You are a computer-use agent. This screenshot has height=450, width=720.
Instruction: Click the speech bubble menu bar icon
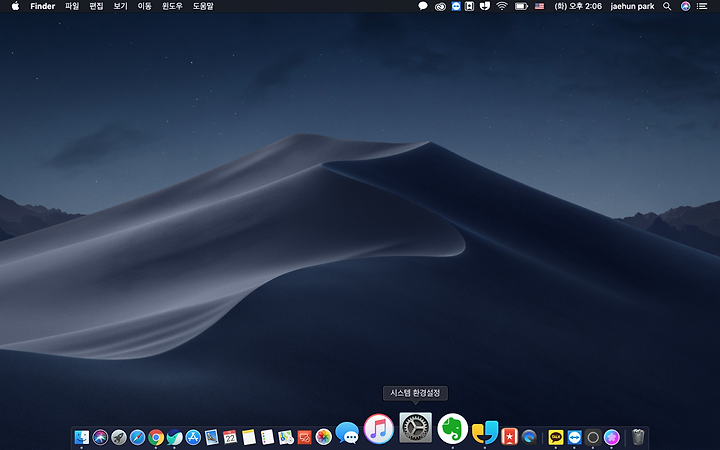pos(423,6)
